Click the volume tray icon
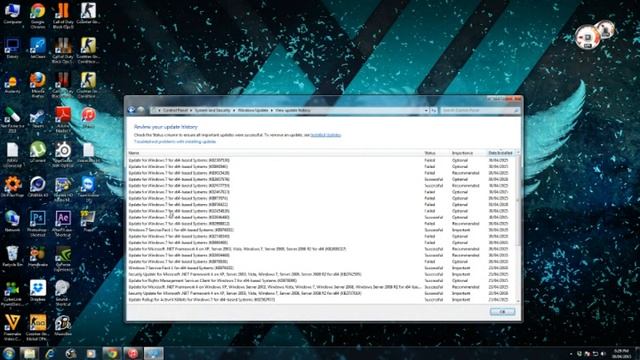640x360 pixels. click(x=603, y=353)
